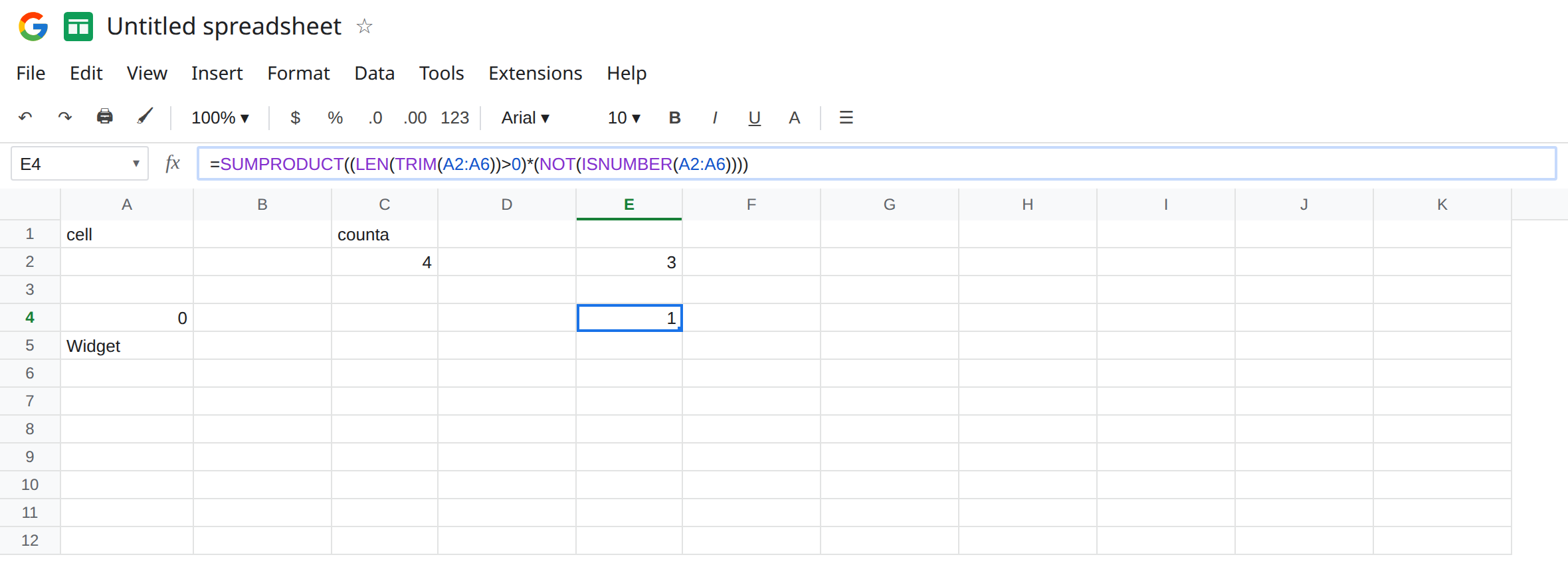Click the Redo arrow icon
Screen dimensions: 1568x563
[64, 118]
